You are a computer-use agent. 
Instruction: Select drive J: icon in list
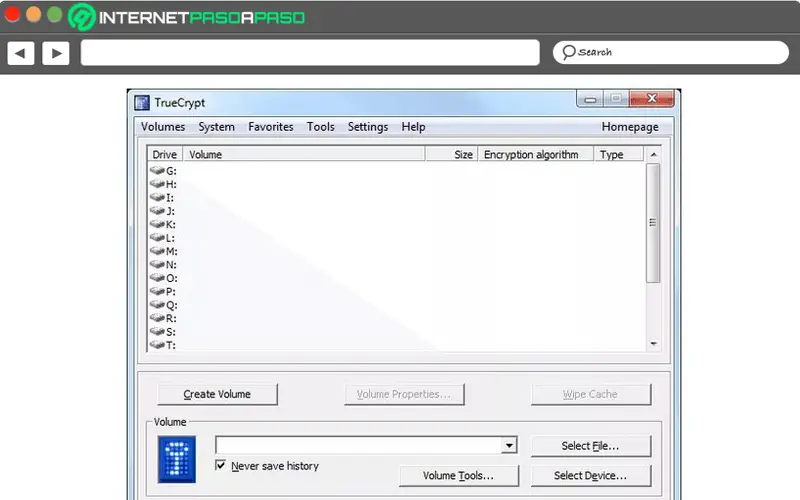point(157,211)
